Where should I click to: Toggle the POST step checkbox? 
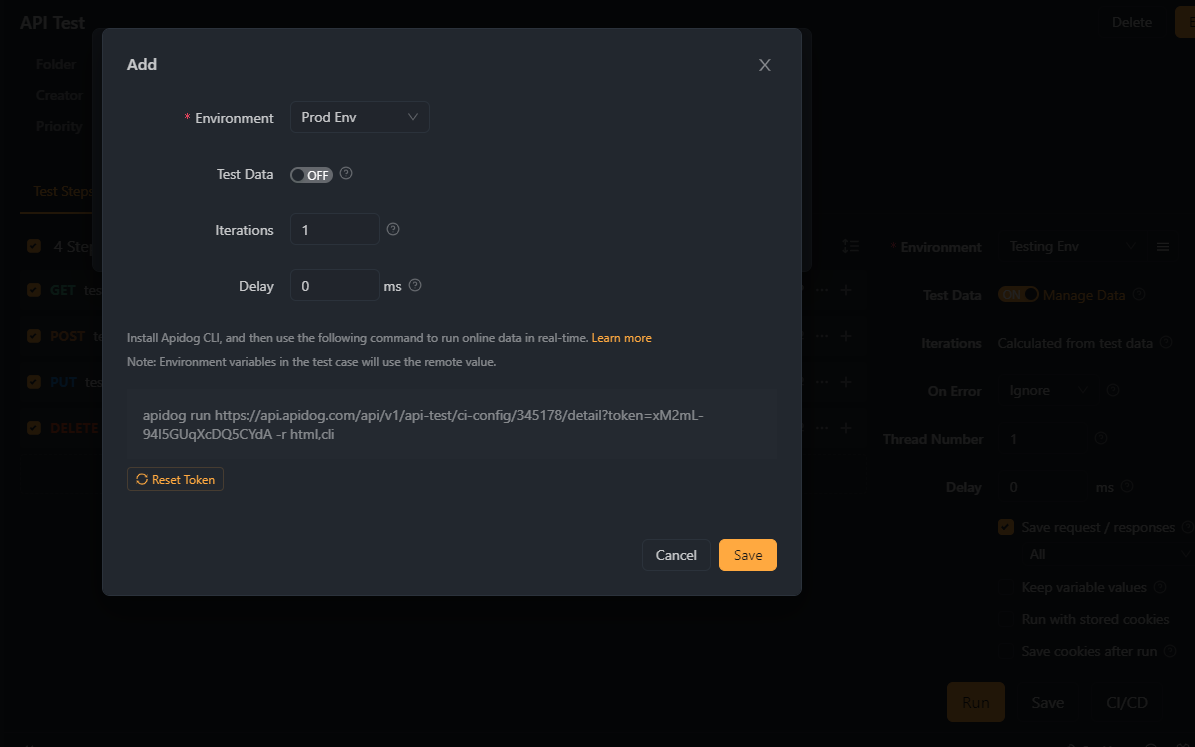pos(34,336)
